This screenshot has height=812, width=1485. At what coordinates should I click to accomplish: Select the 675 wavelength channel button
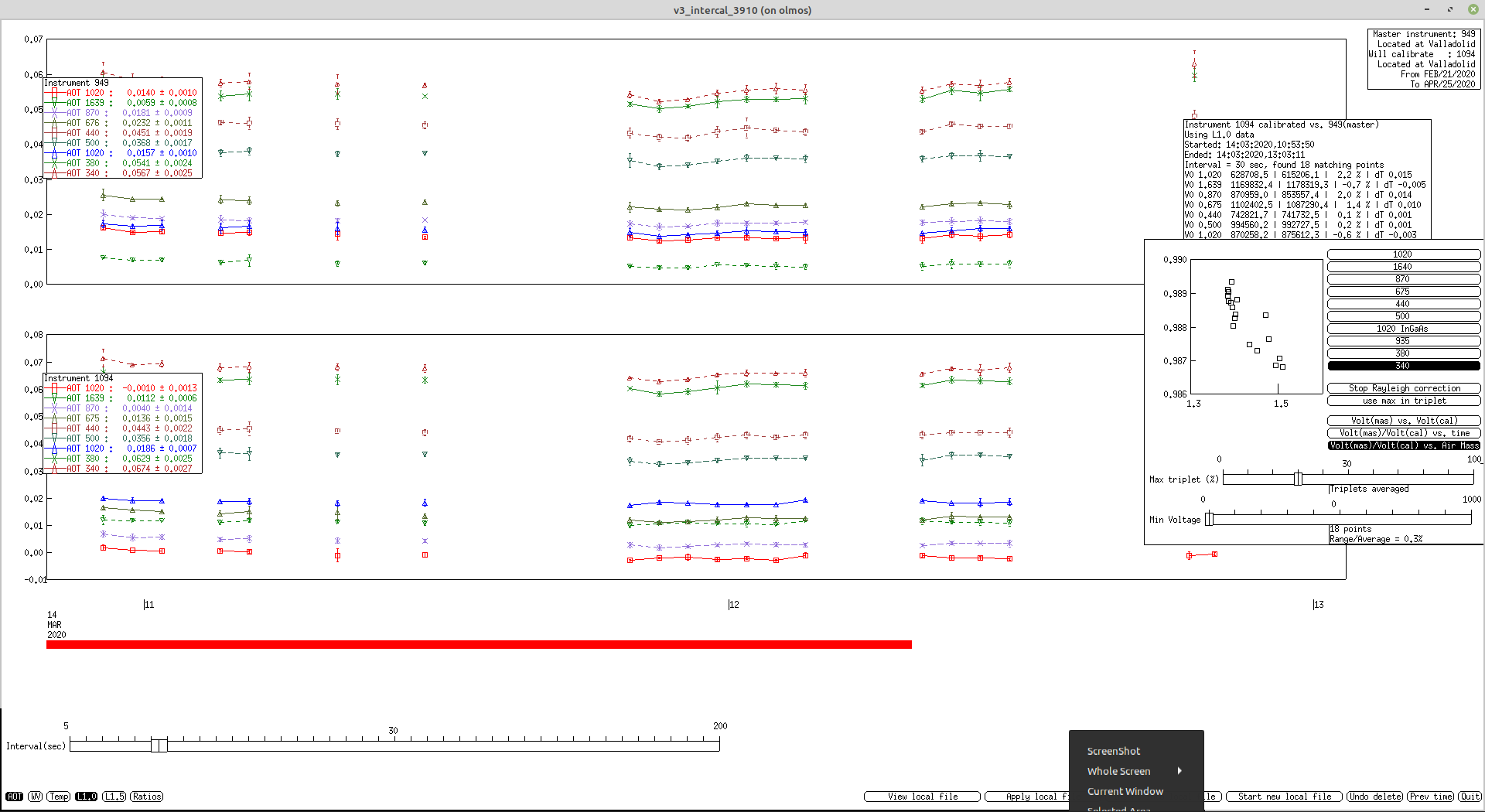(1403, 292)
